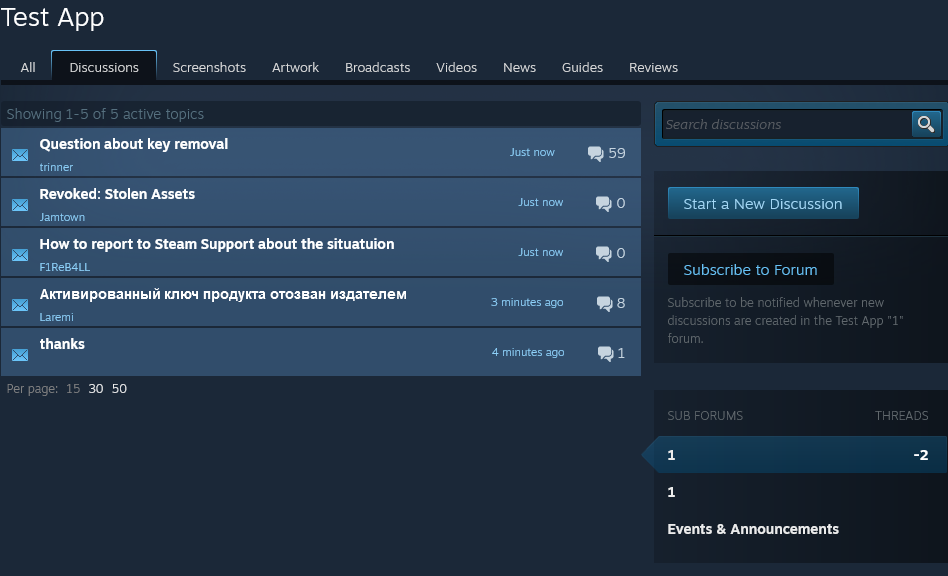This screenshot has height=576, width=948.
Task: Open the Broadcasts tab
Action: [377, 68]
